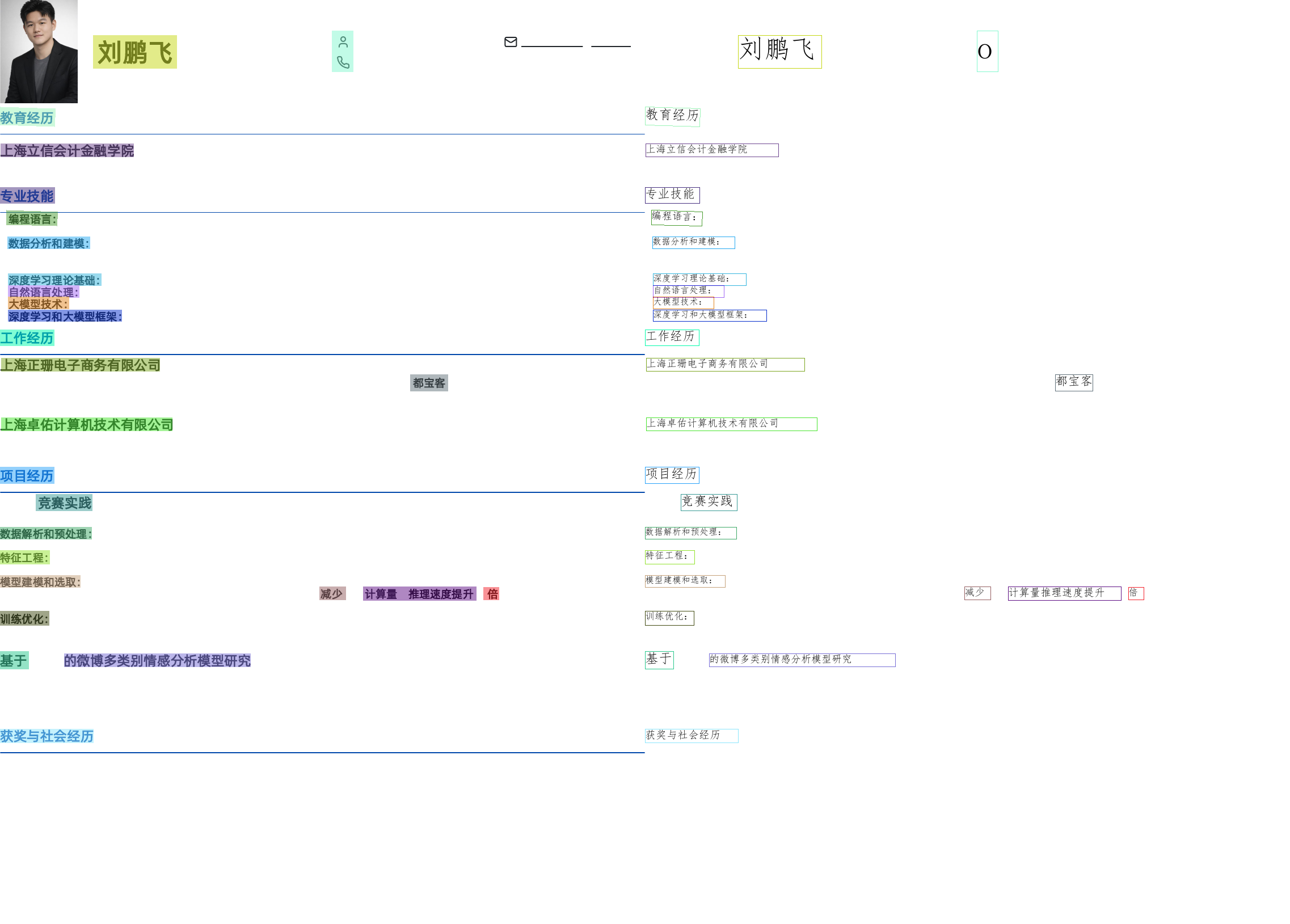
Task: Click the highlighted 竞赛实践 heading
Action: [x=64, y=503]
